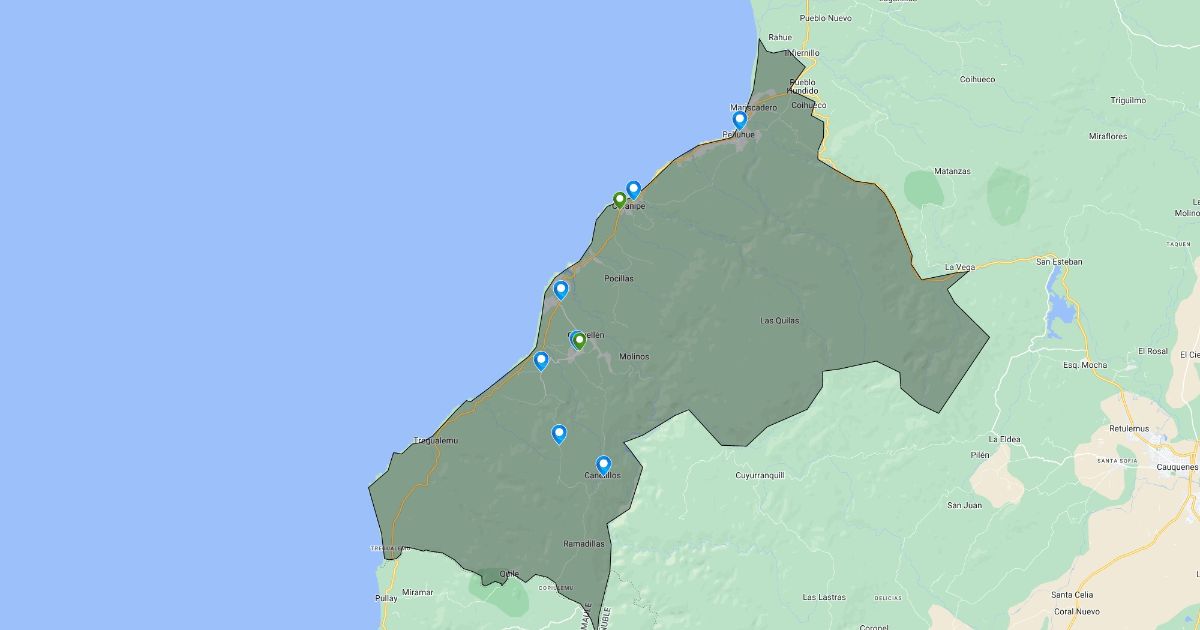Select the blue pin northwest of Canelillos

point(559,433)
